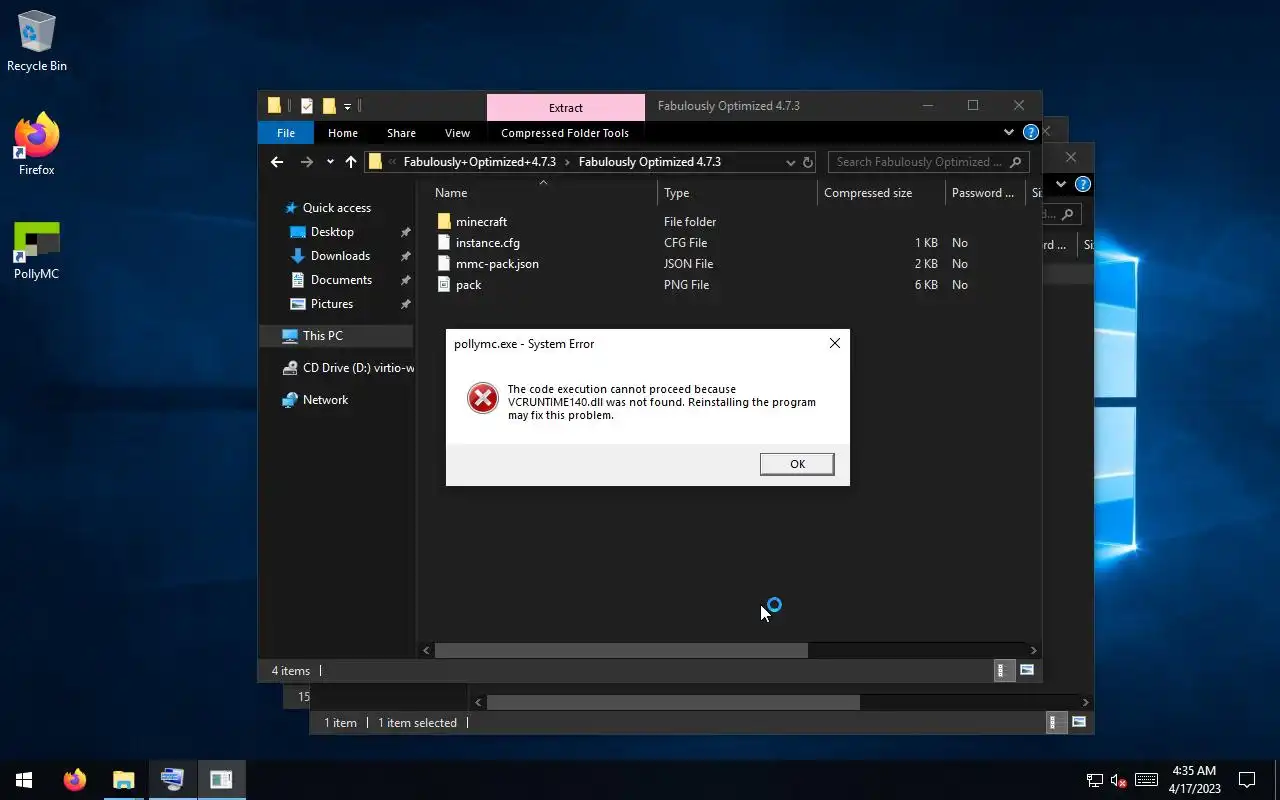
Task: Open Firefox from the taskbar
Action: (x=75, y=780)
